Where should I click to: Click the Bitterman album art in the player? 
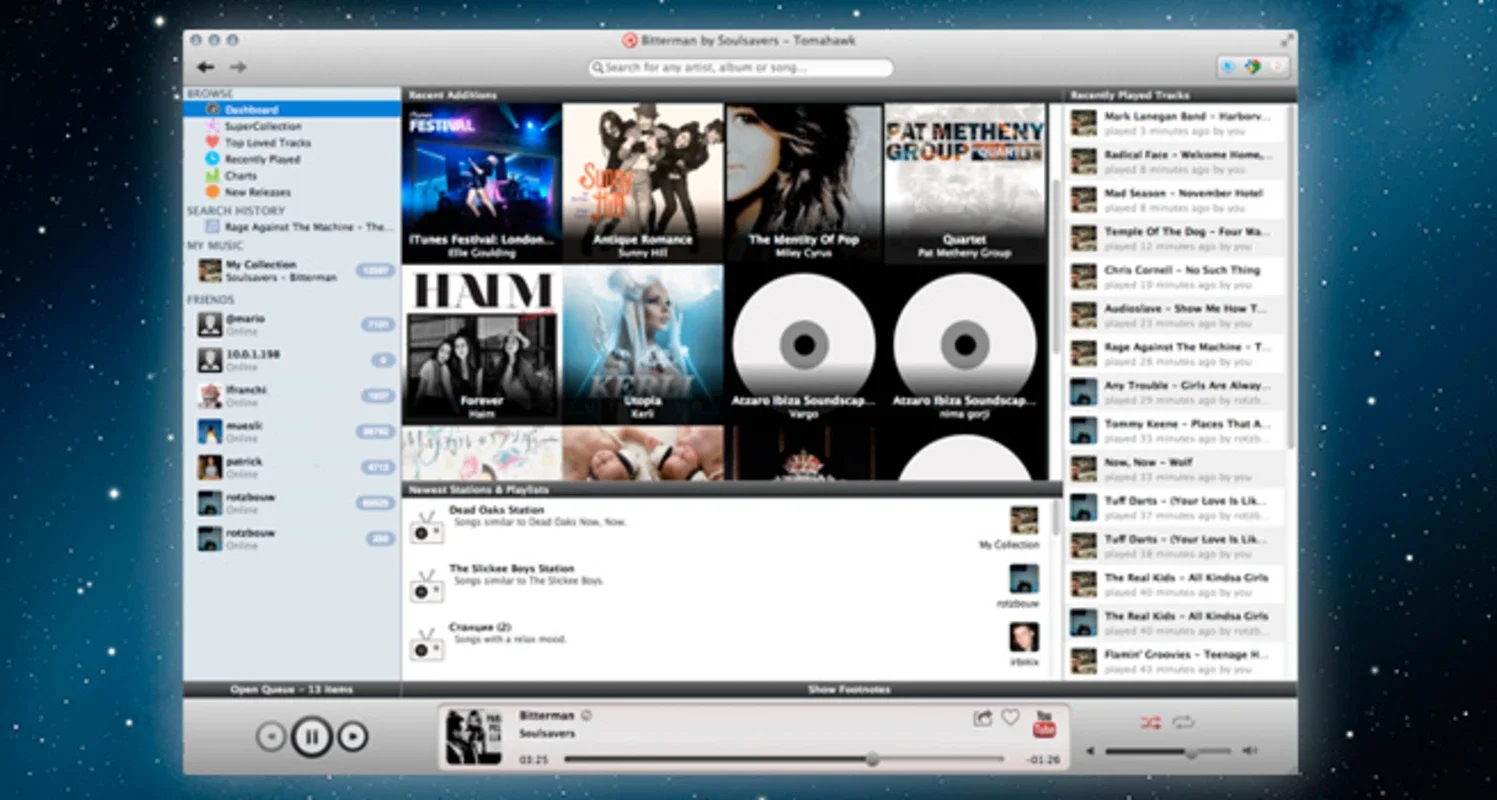pyautogui.click(x=473, y=737)
